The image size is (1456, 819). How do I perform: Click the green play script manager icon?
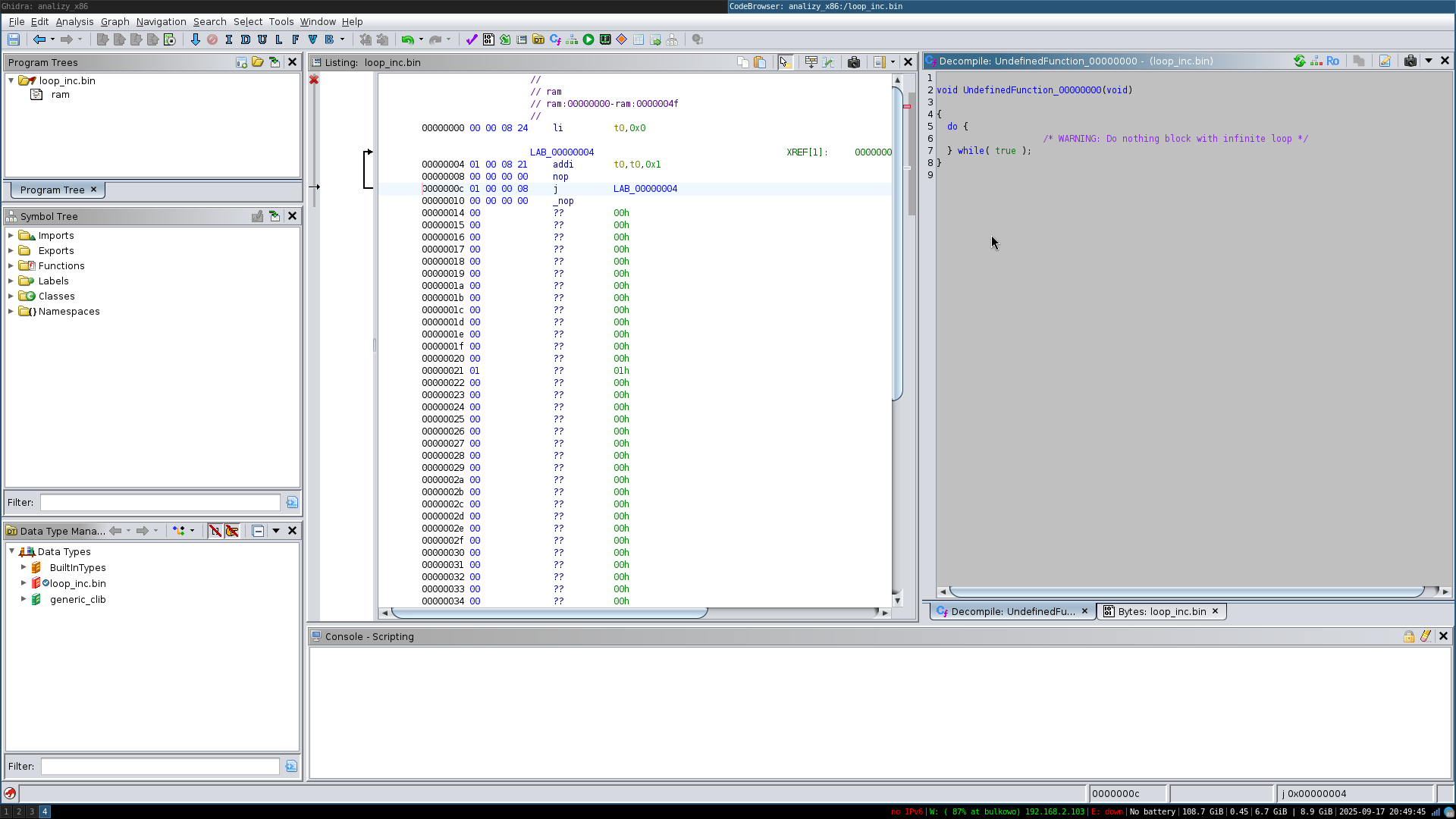point(588,39)
